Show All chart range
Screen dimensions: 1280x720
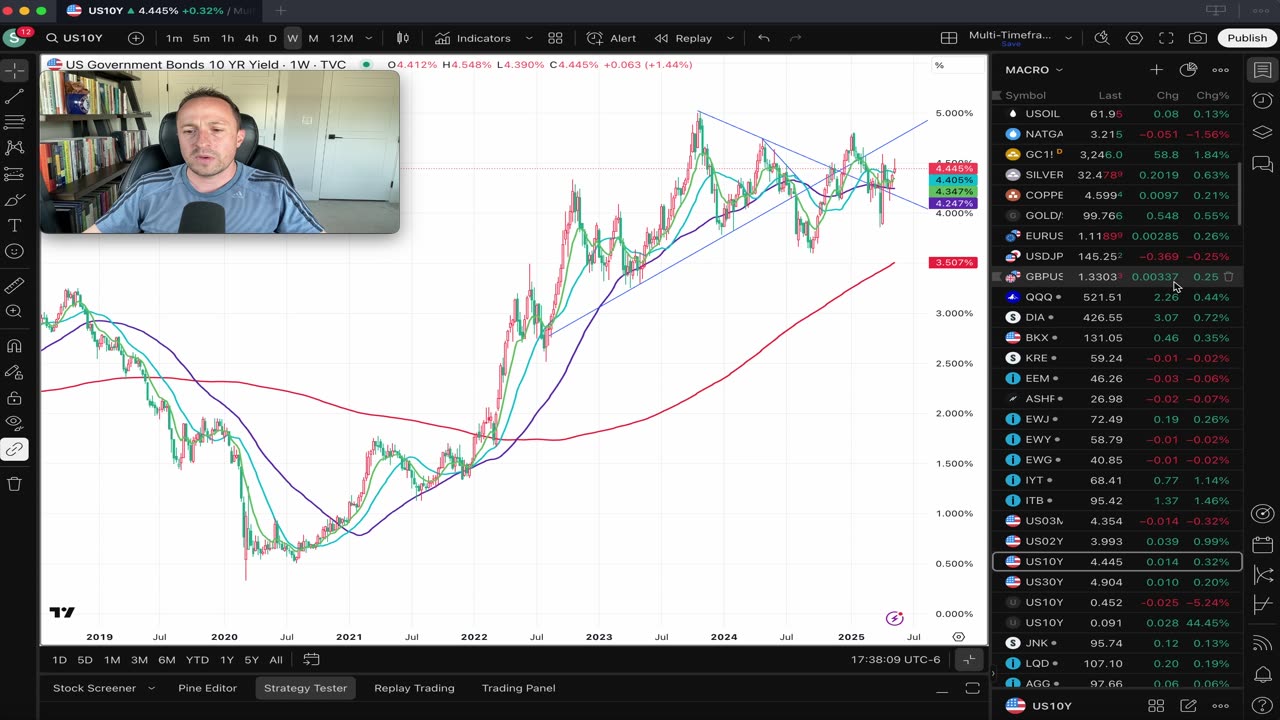click(x=276, y=660)
